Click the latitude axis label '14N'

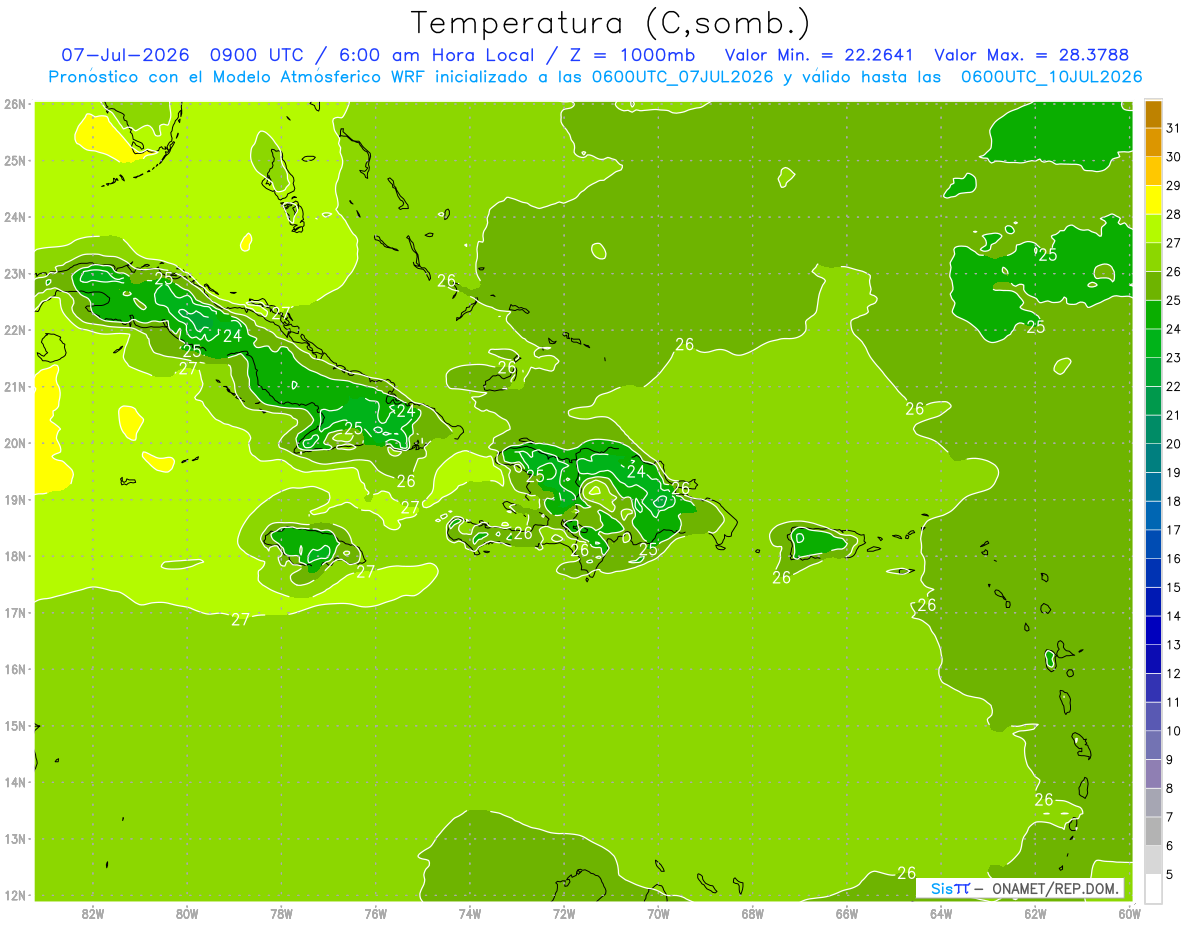15,782
